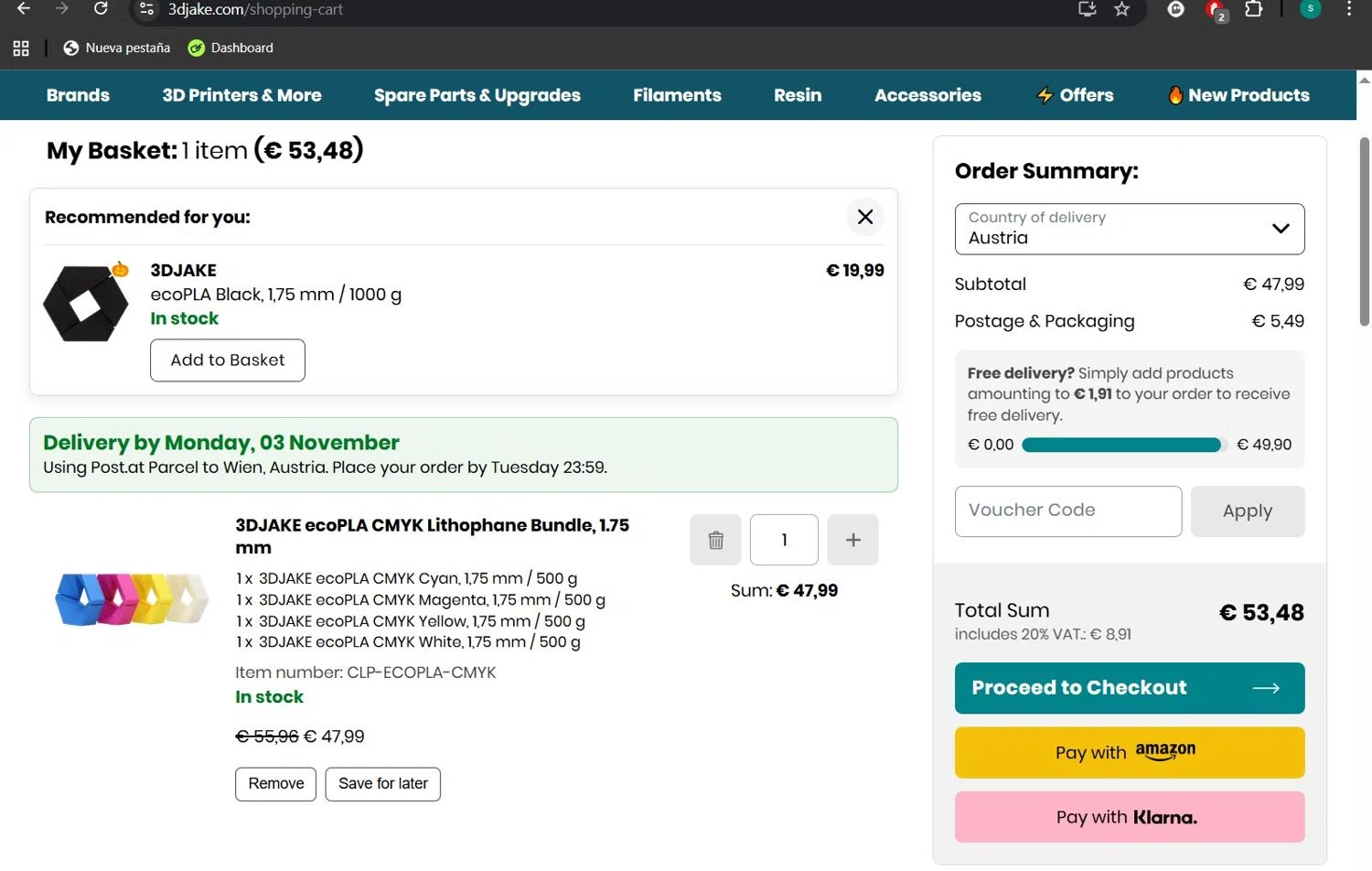
Task: Open Brands menu
Action: click(x=78, y=95)
